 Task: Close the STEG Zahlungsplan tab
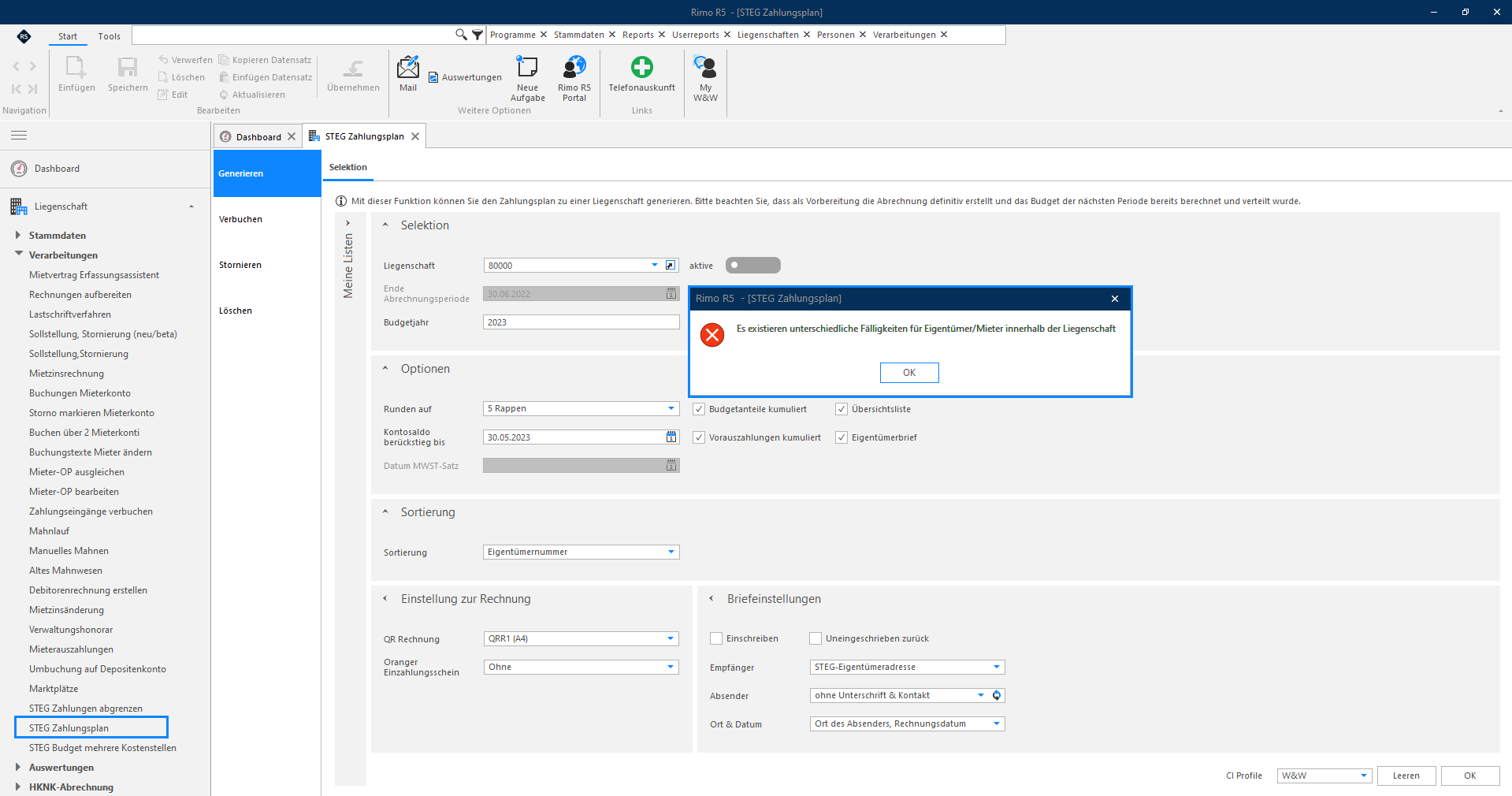pos(415,136)
